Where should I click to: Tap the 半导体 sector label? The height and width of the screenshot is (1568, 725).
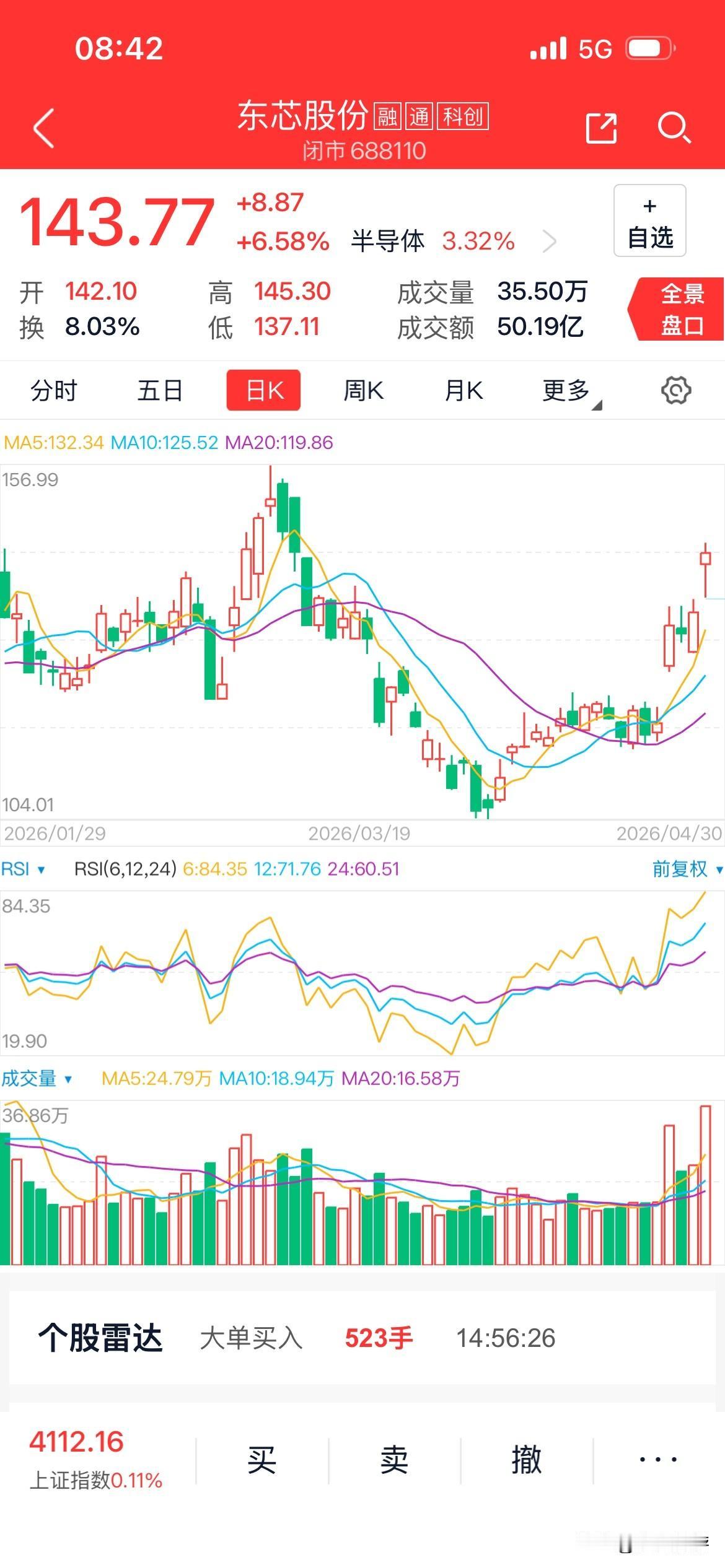[388, 241]
